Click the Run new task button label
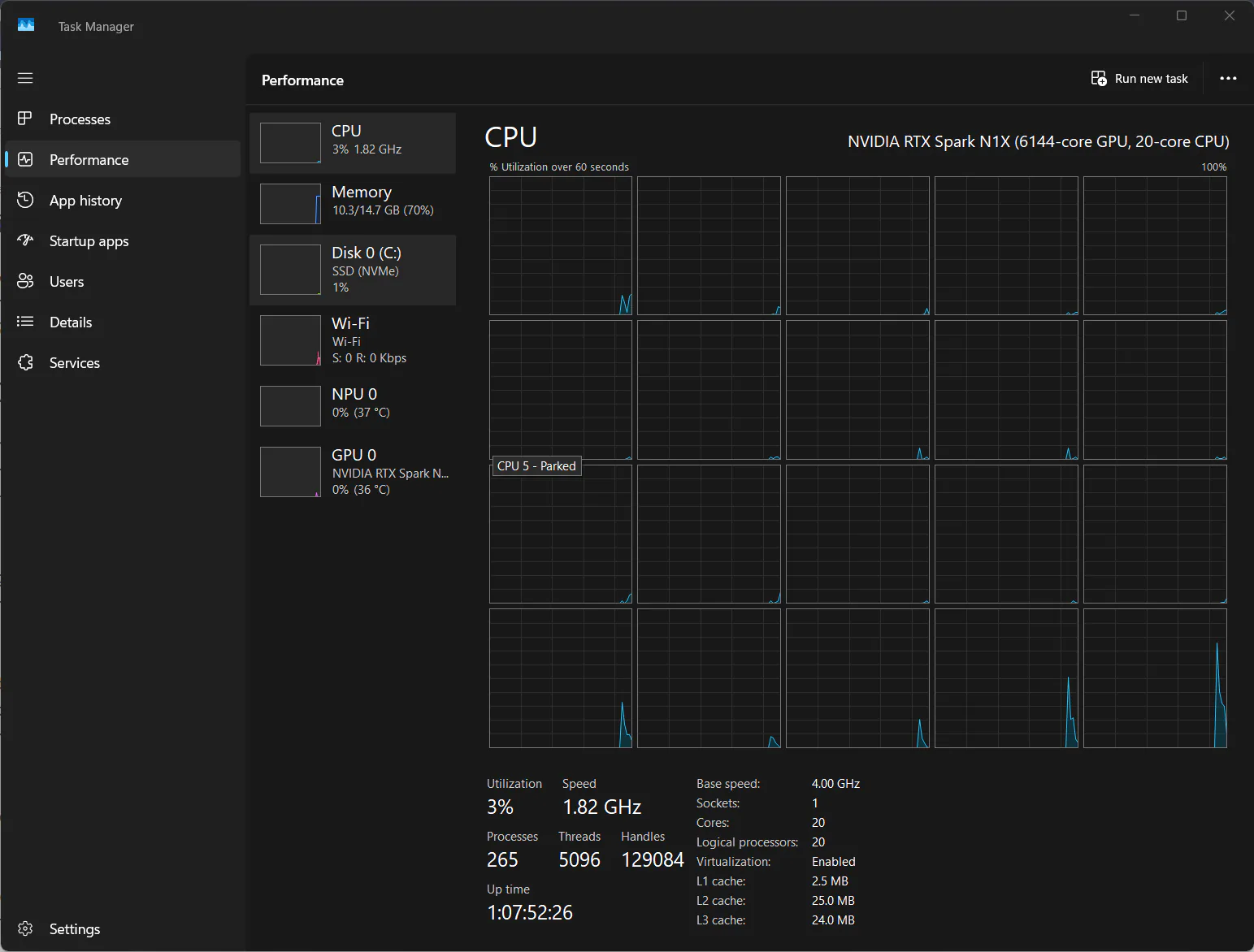This screenshot has height=952, width=1254. [x=1152, y=79]
